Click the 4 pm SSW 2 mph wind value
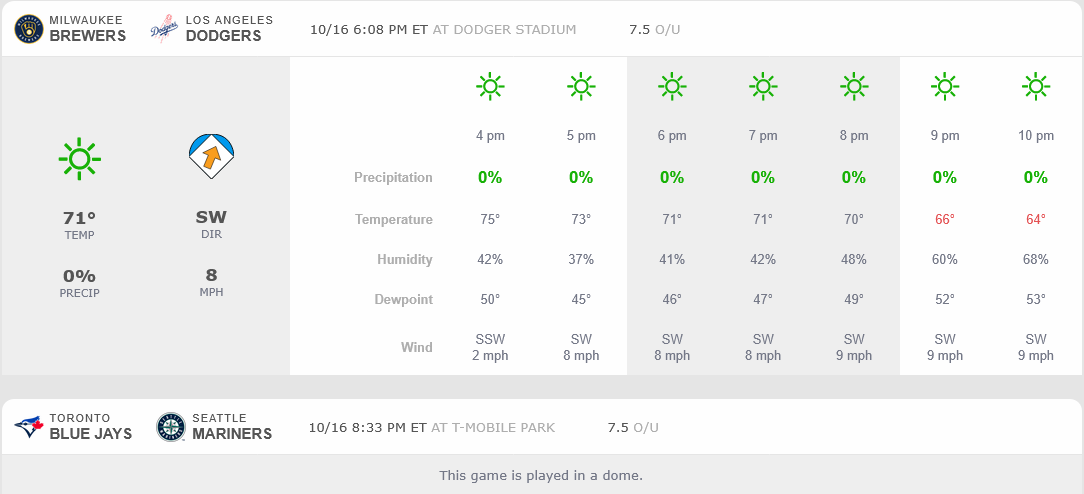Screen dimensions: 1084x494 click(490, 347)
